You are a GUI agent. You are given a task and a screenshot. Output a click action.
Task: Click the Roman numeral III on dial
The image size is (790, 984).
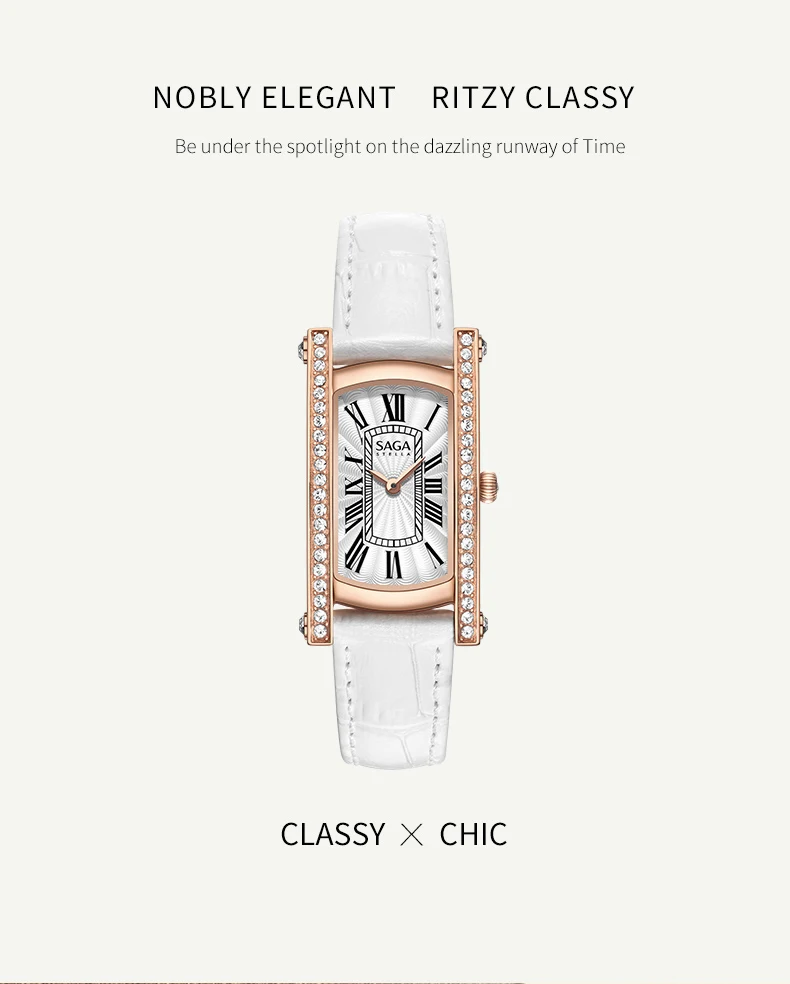(432, 484)
